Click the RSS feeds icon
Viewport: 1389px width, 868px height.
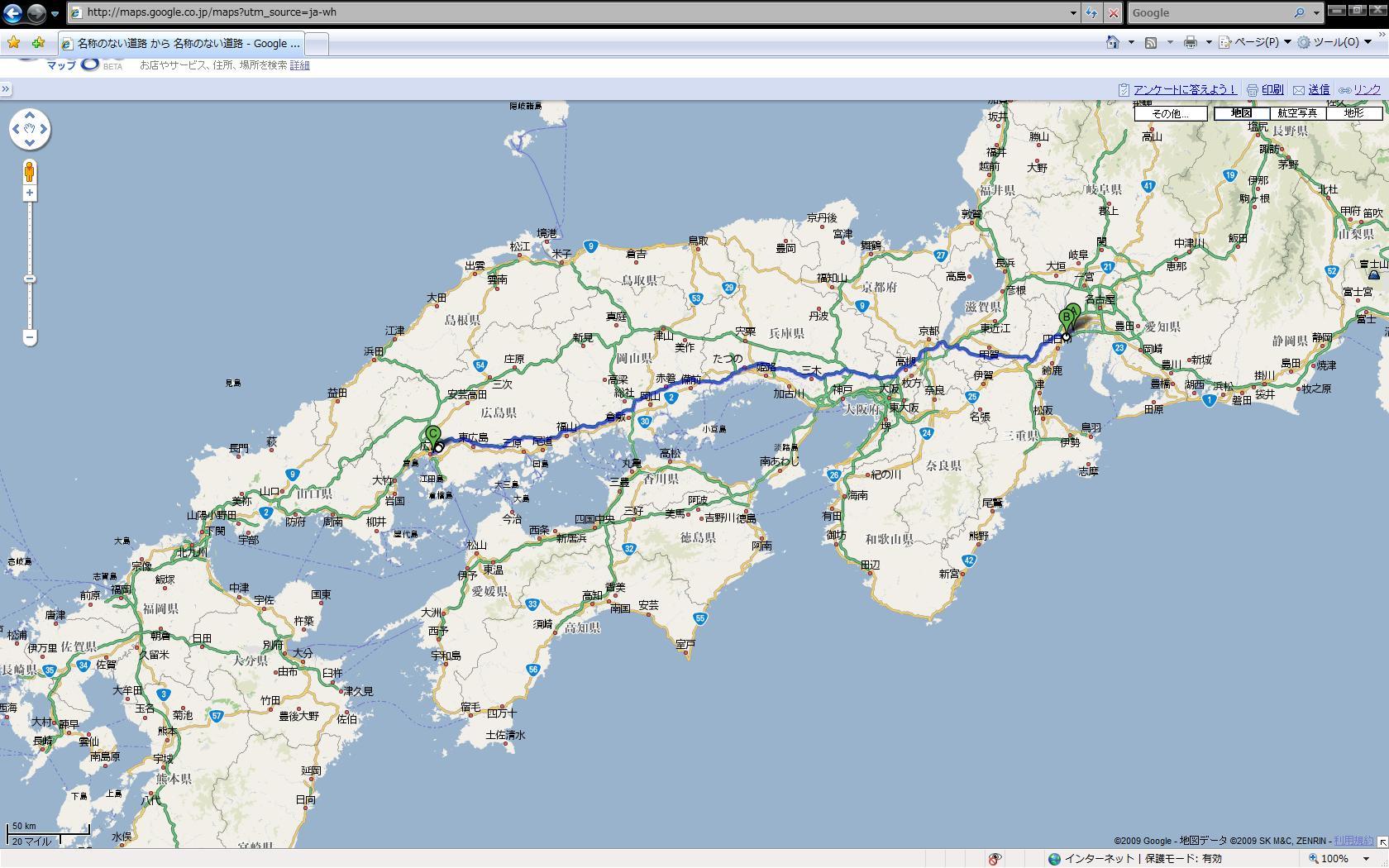click(1150, 42)
